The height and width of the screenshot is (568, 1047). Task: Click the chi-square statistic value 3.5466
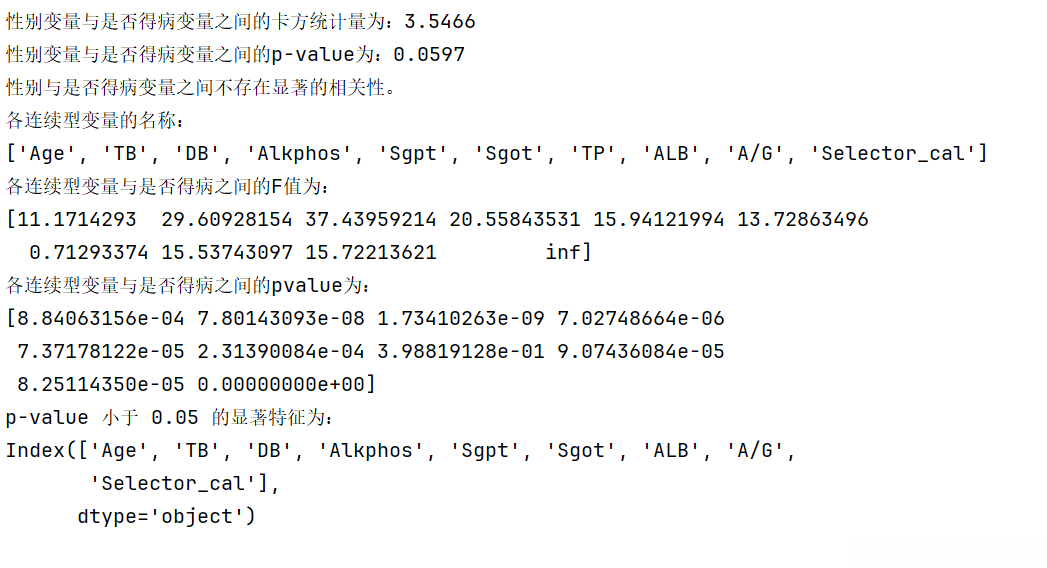point(435,21)
